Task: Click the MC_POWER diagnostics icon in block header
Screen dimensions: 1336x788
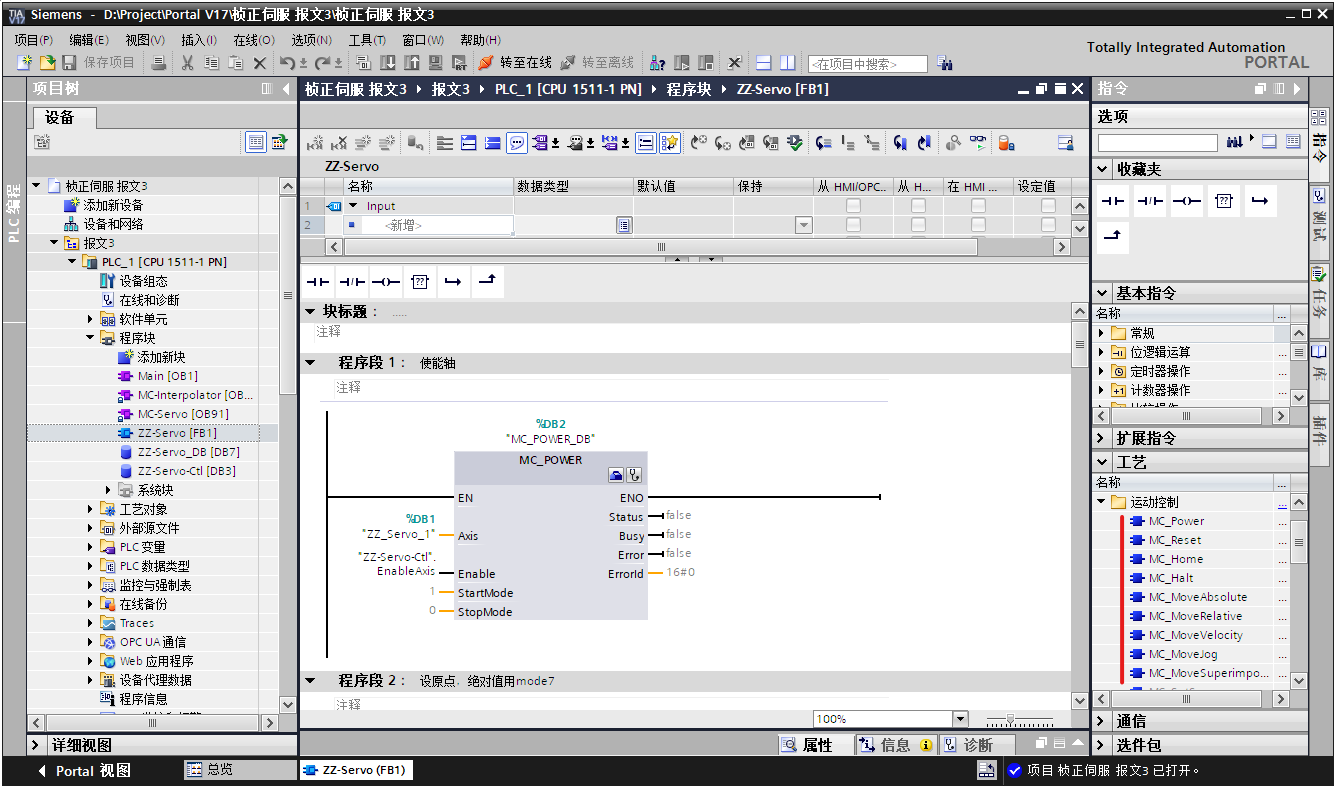Action: click(633, 476)
